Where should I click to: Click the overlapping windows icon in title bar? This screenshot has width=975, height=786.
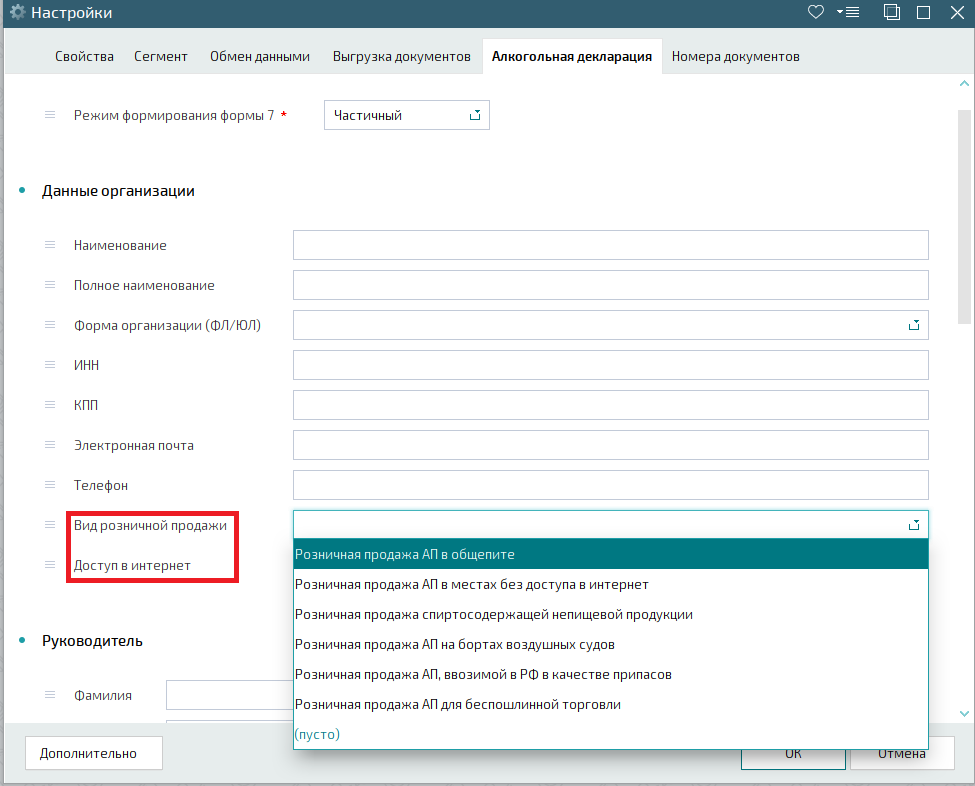[892, 13]
